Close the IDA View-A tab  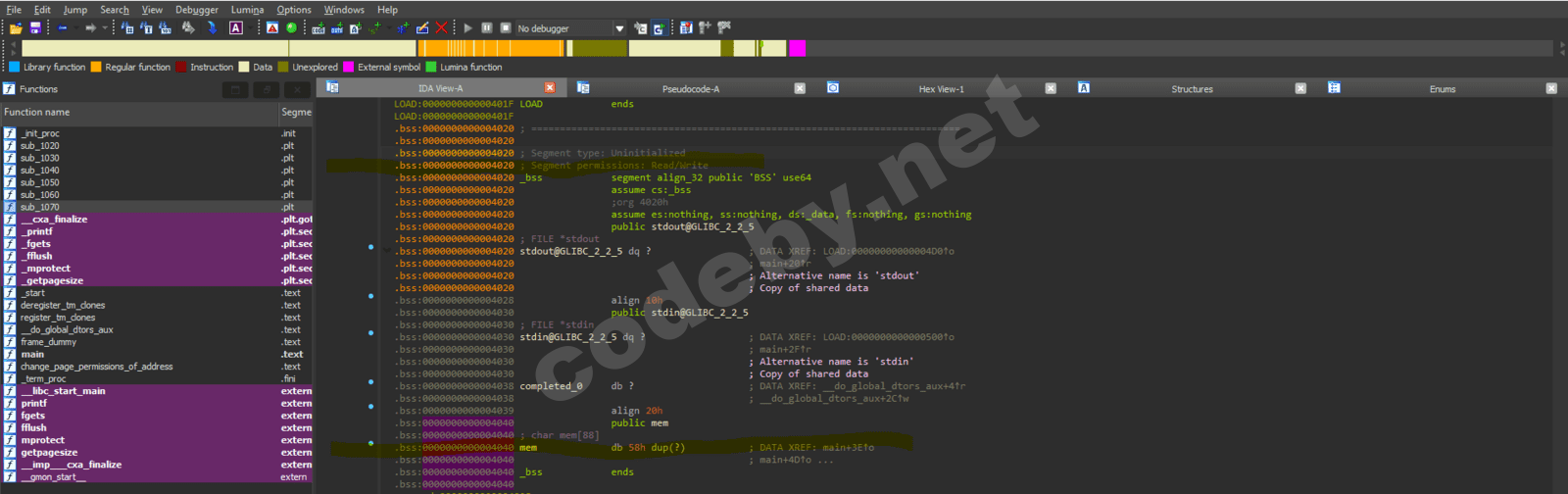[x=550, y=88]
